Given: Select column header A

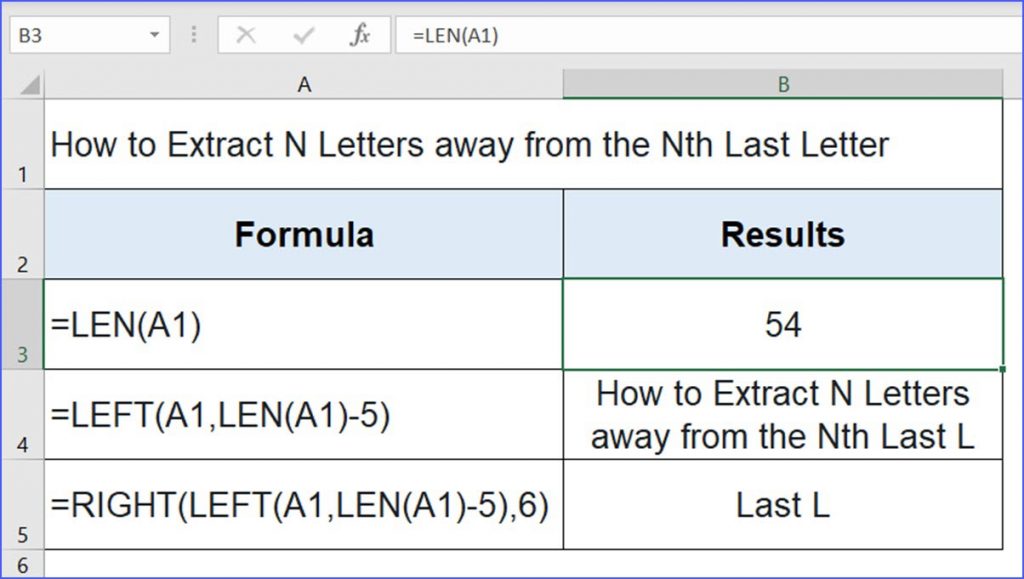Looking at the screenshot, I should click(x=304, y=85).
